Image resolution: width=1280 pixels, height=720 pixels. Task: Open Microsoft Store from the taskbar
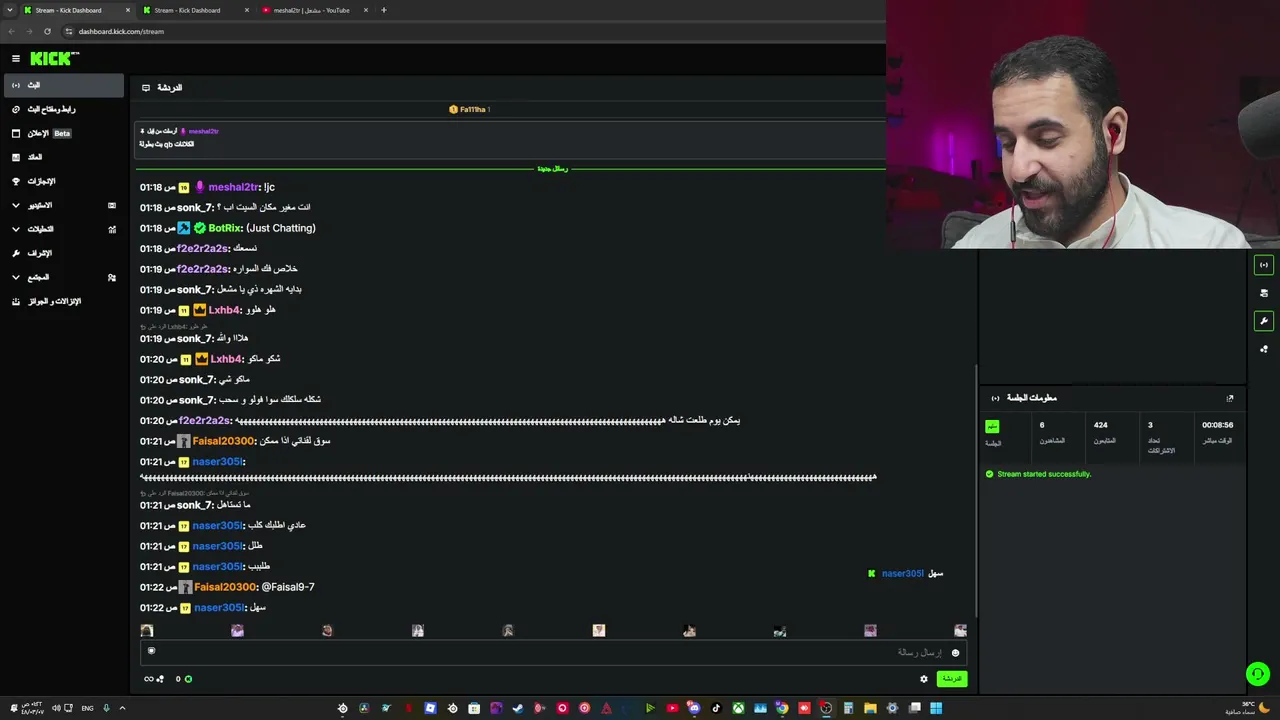tap(474, 708)
